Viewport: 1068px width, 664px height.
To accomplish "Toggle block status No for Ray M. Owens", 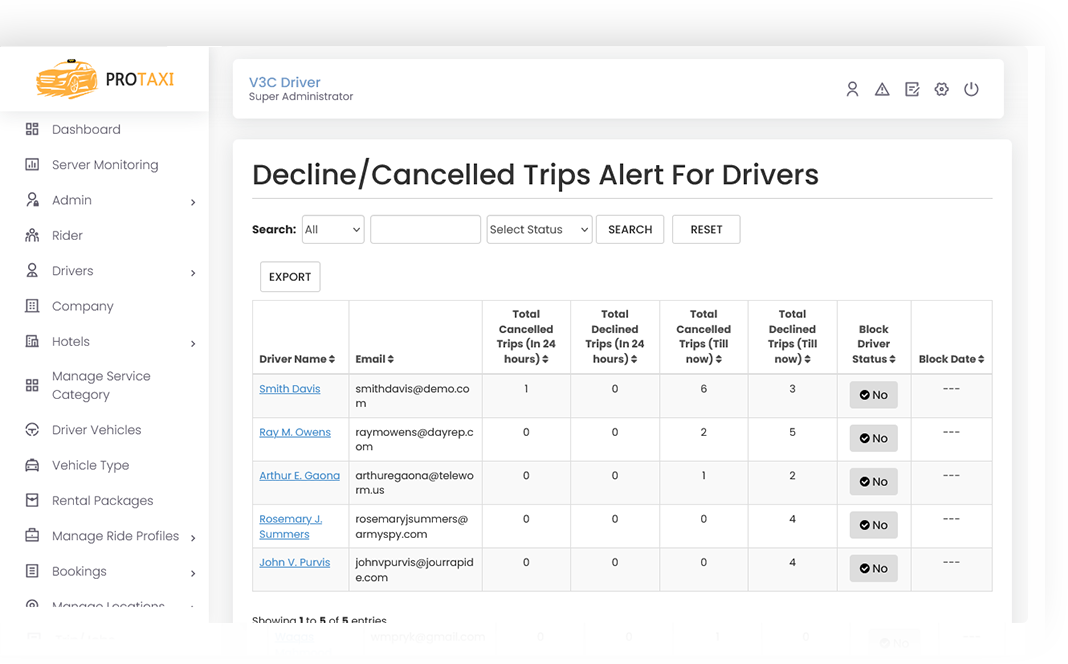I will [873, 439].
